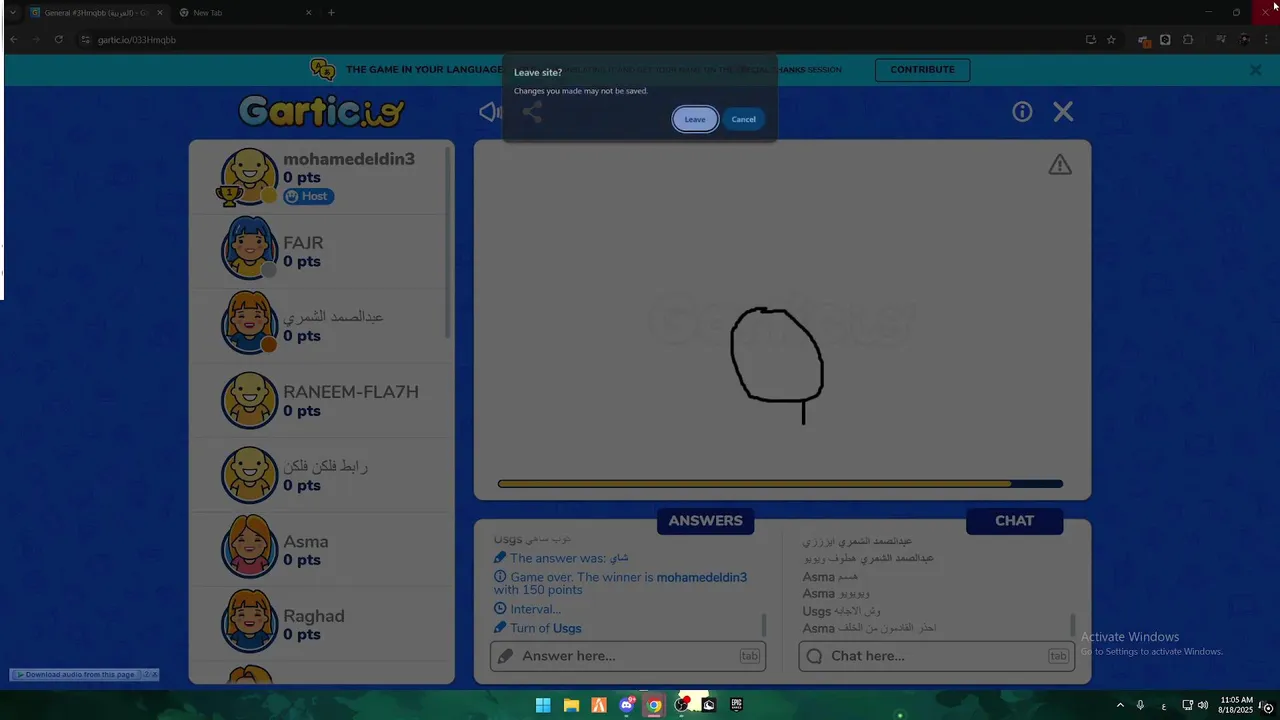
Task: Open the Windows Start menu
Action: click(543, 705)
